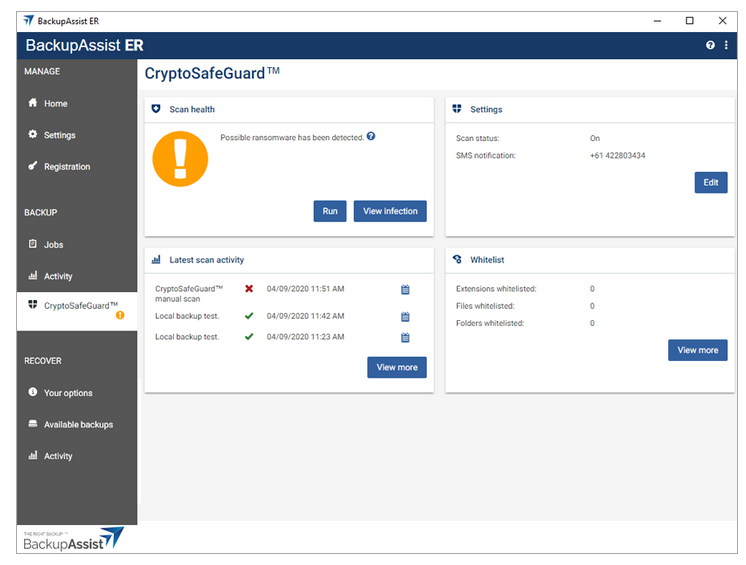The image size is (746, 565).
Task: Open report icon for 11:42 AM backup test
Action: pos(405,317)
